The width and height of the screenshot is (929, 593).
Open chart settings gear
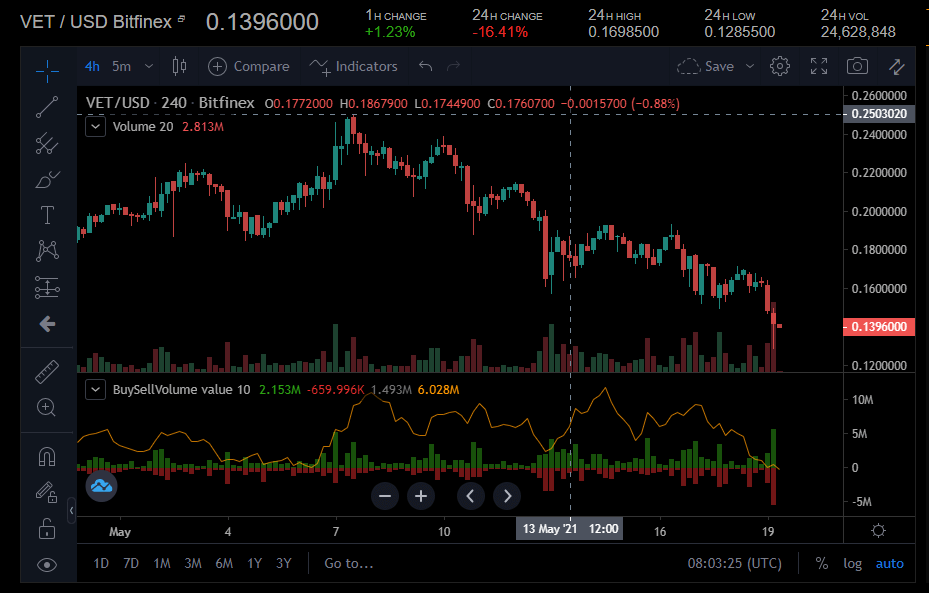(x=780, y=66)
